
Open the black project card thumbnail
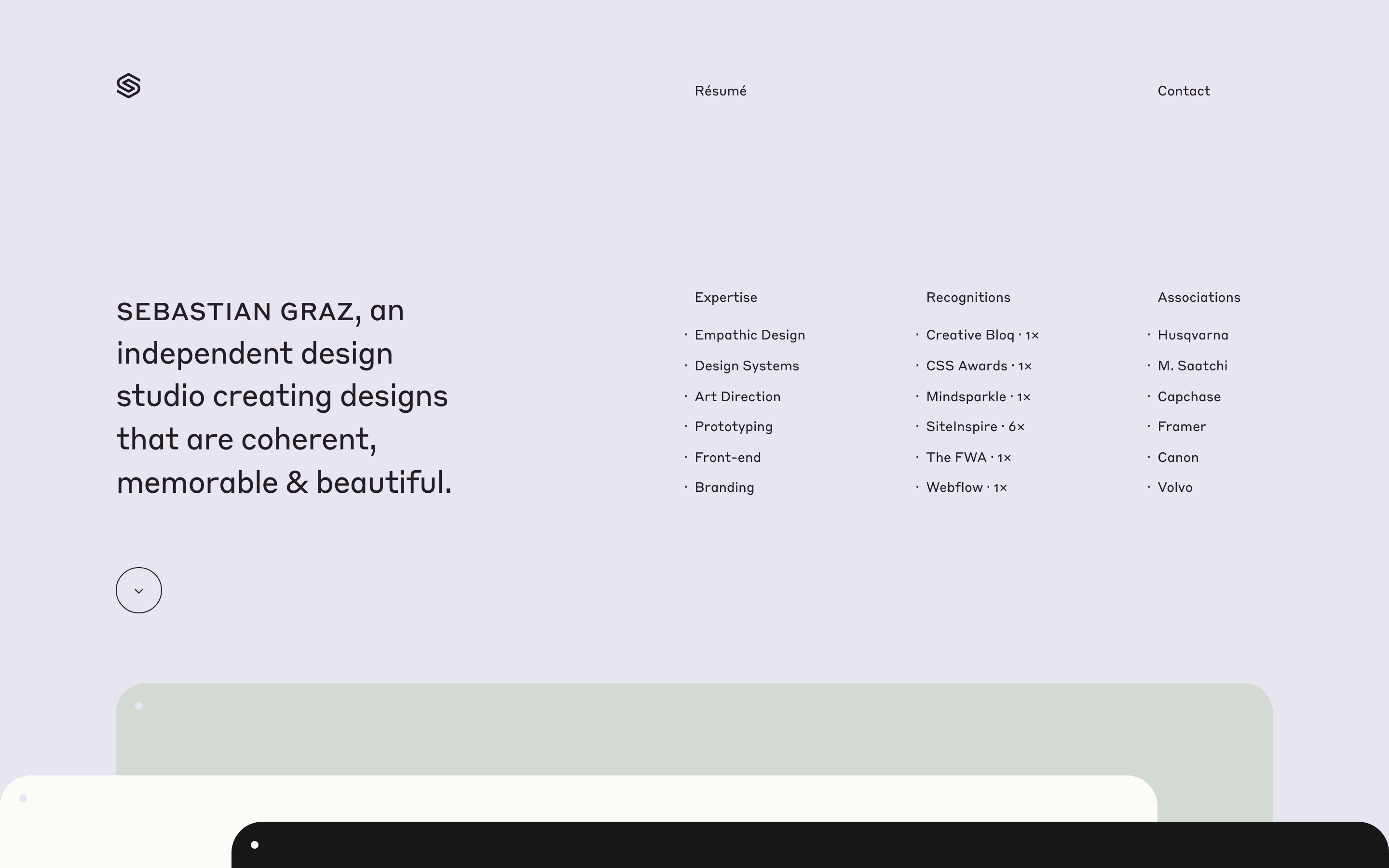[x=803, y=847]
